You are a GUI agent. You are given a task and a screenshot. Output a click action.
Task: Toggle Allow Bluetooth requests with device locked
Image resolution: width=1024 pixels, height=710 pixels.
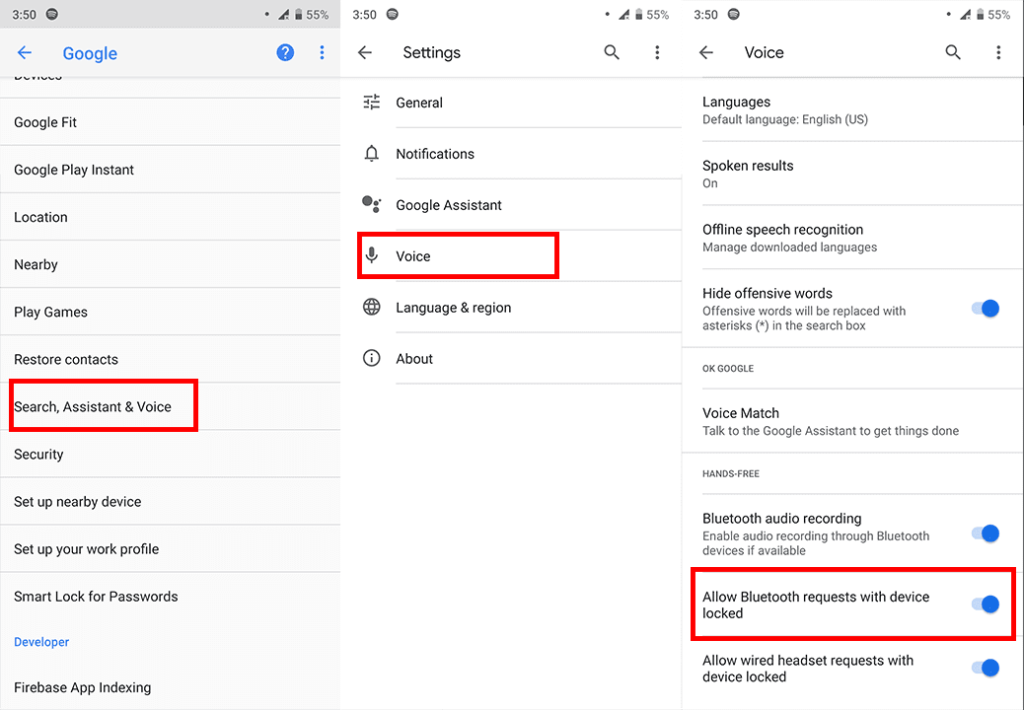(985, 604)
